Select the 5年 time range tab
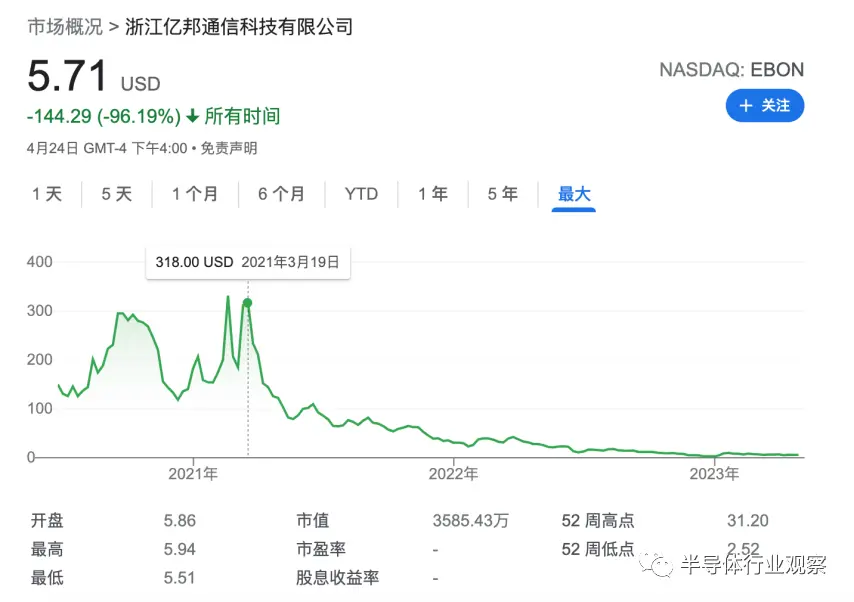854x602 pixels. pos(503,194)
